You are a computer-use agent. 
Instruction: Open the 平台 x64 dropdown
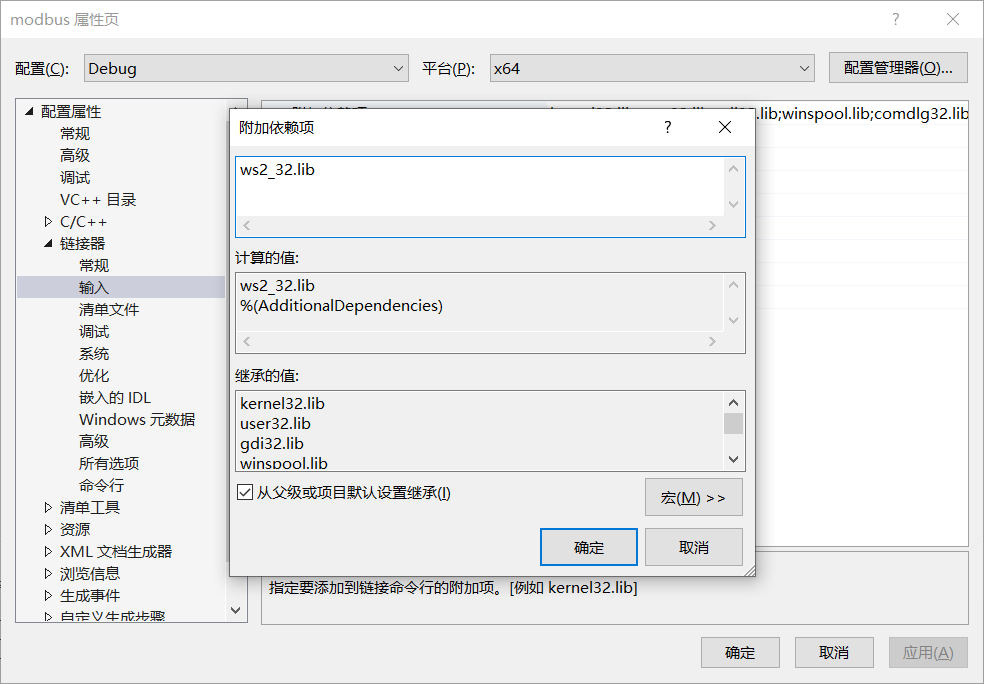click(x=652, y=68)
